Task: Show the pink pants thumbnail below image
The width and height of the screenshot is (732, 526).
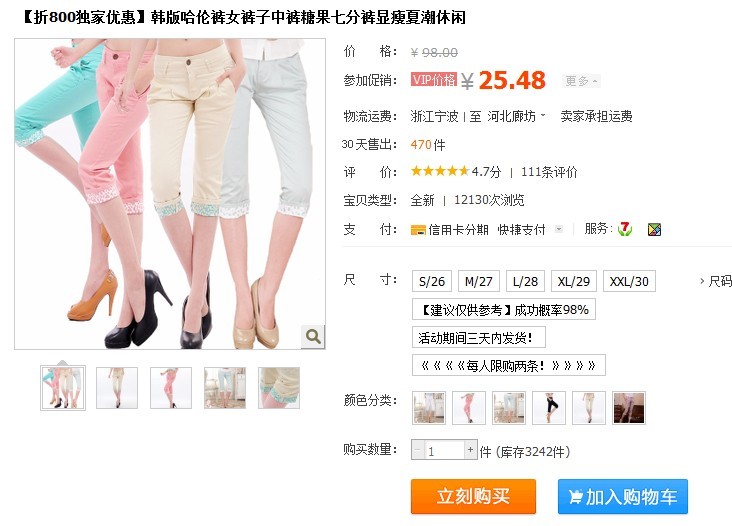Action: pyautogui.click(x=171, y=388)
